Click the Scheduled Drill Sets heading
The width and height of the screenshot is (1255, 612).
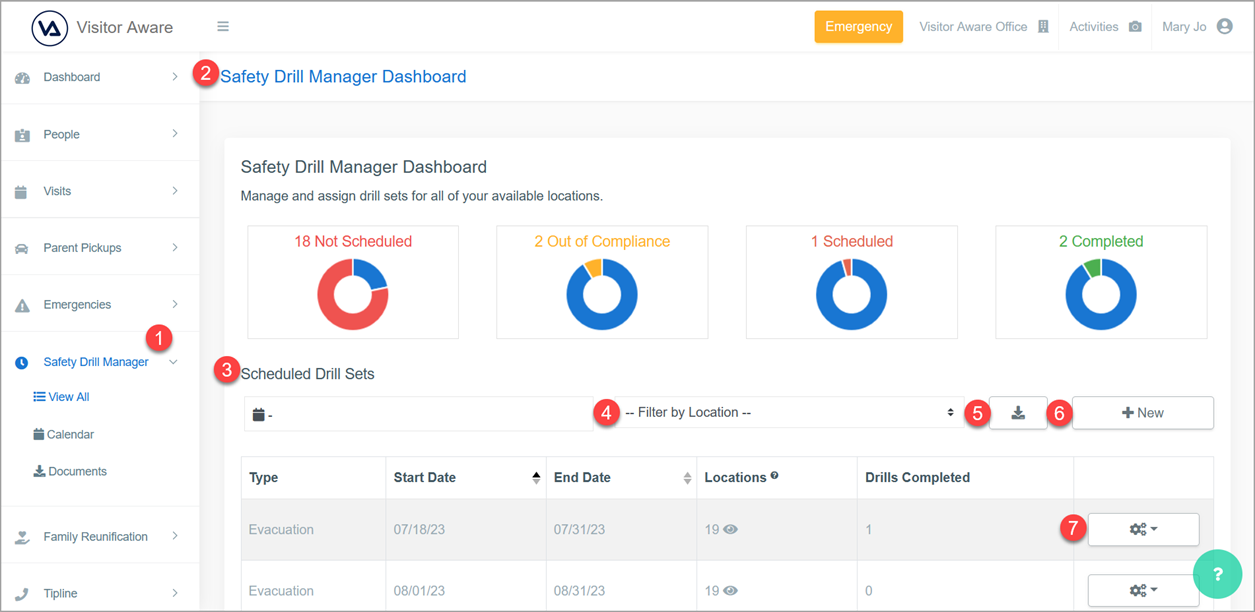coord(308,374)
